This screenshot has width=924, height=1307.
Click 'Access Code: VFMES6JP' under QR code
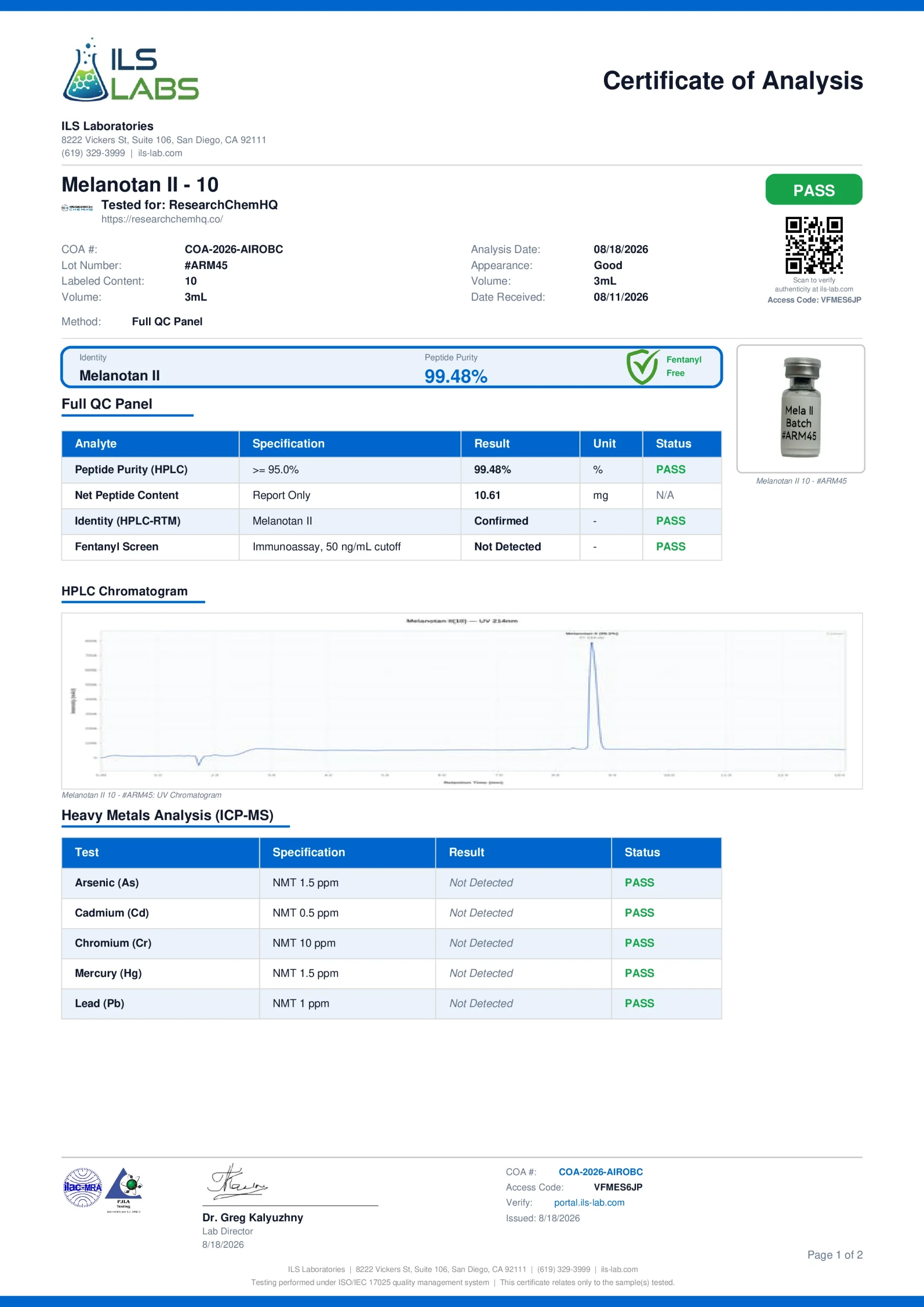(814, 300)
